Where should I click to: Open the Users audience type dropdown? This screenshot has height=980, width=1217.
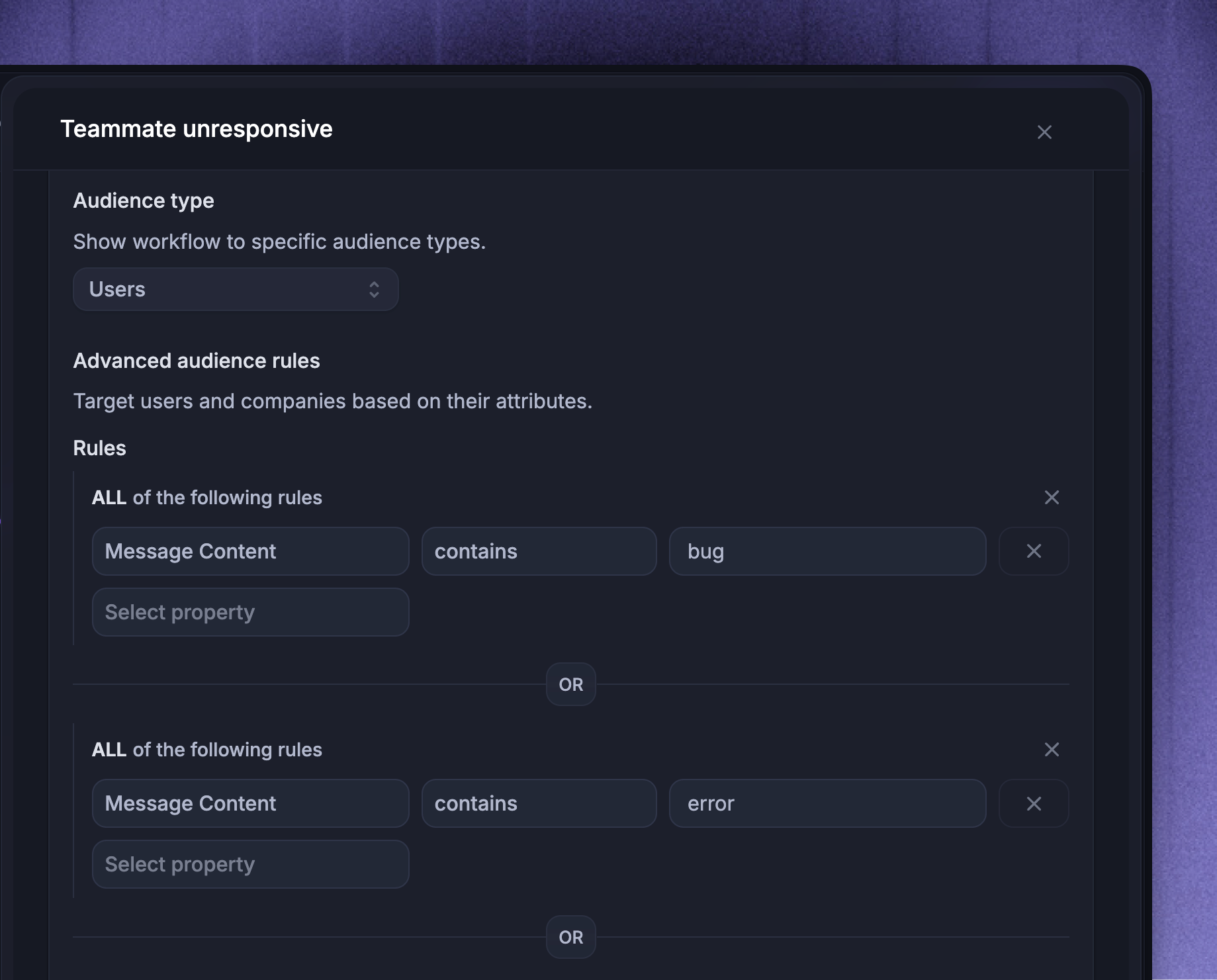click(x=236, y=289)
